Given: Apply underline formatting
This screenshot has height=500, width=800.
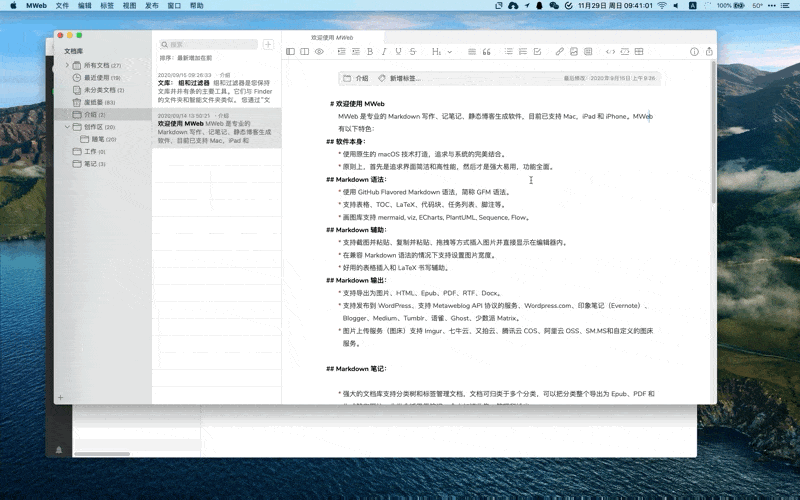Looking at the screenshot, I should pos(398,52).
